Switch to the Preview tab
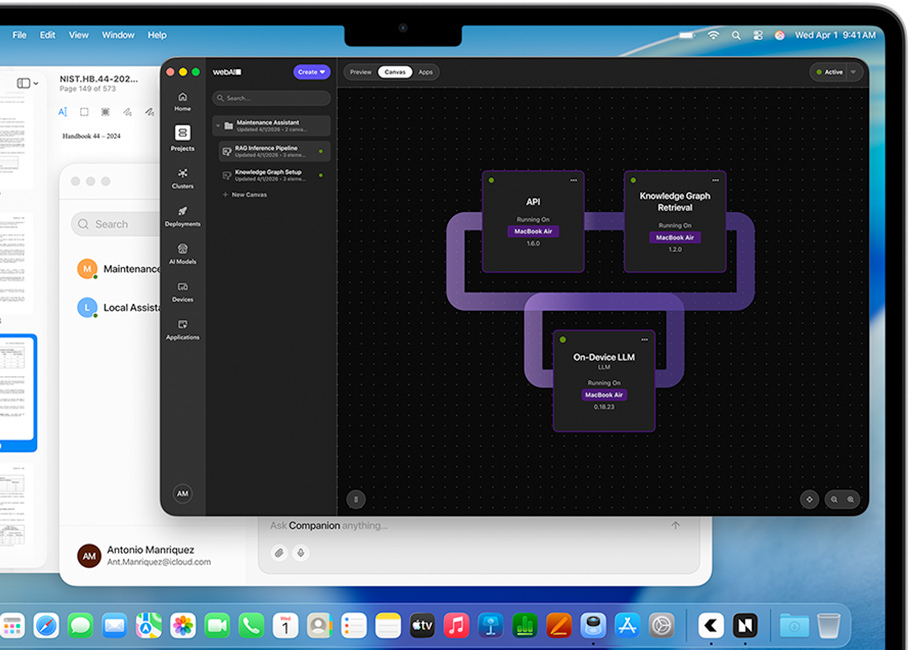This screenshot has height=650, width=912. coord(360,72)
